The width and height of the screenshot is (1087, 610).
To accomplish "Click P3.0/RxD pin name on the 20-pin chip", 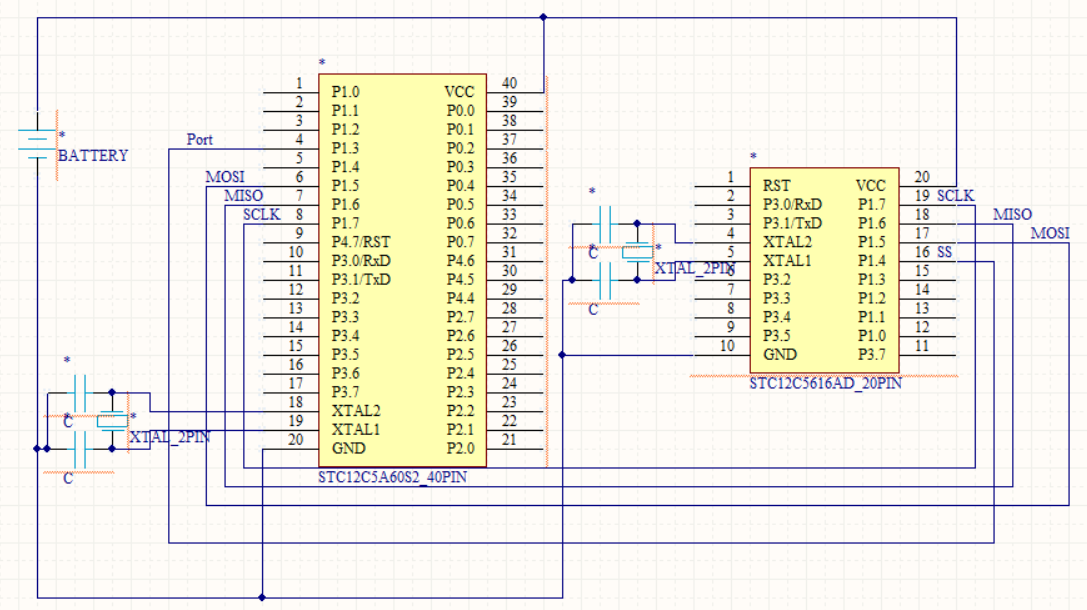I will tap(792, 204).
